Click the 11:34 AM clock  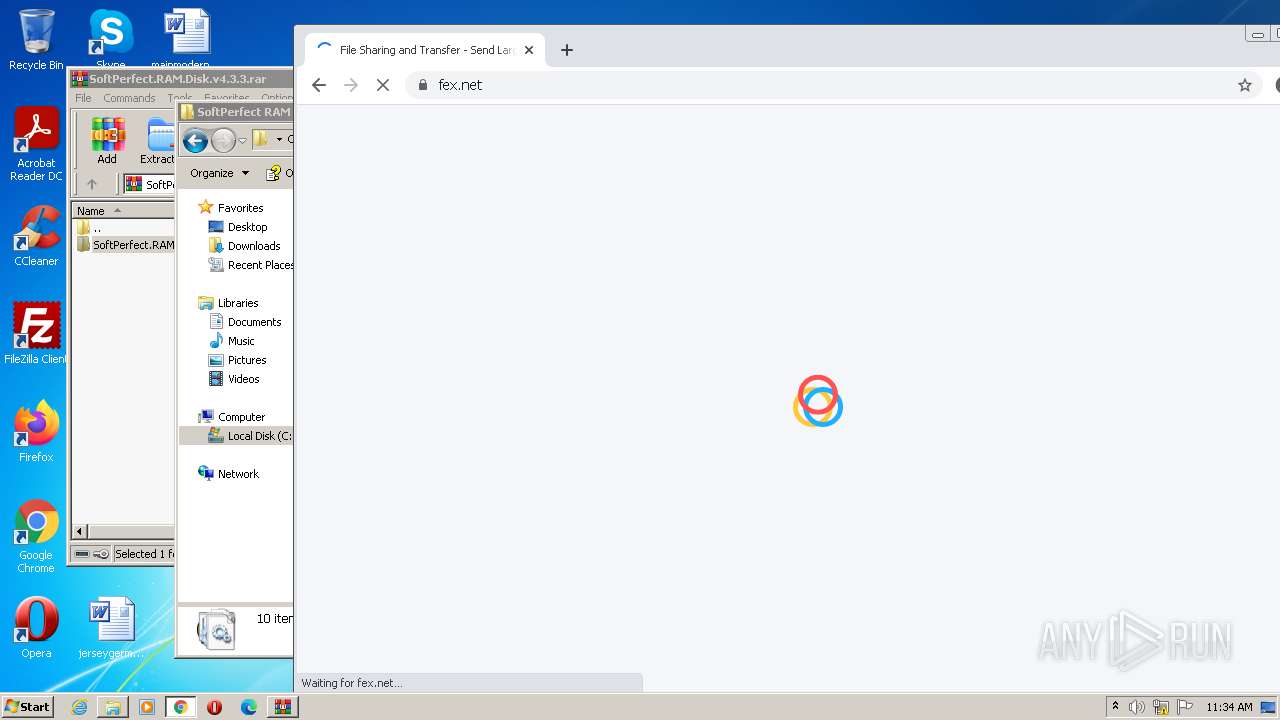point(1229,707)
